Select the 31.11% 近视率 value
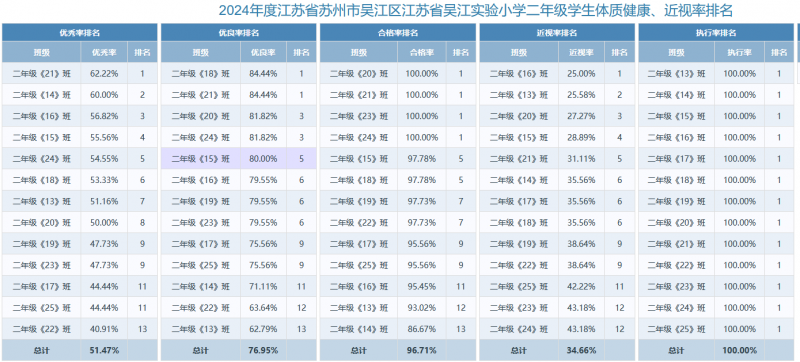Screen dimensions: 800x362 pos(581,159)
